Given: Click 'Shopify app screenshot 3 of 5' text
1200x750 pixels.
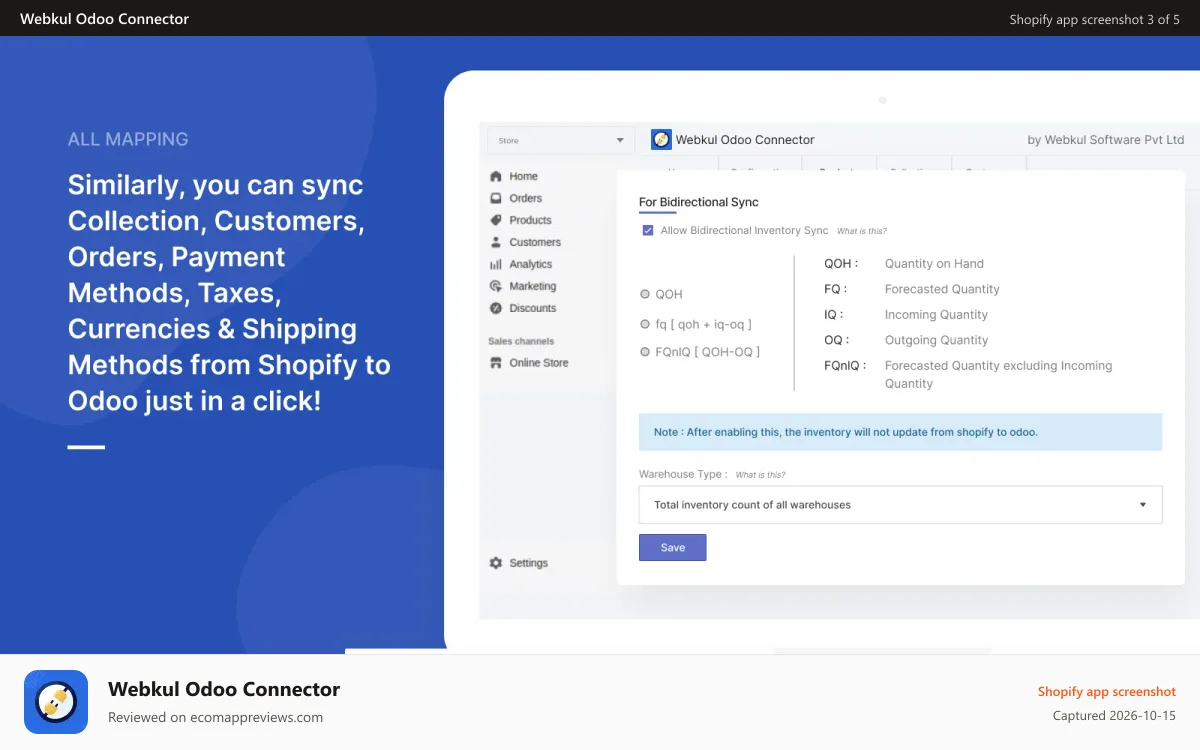Looking at the screenshot, I should click(1095, 19).
